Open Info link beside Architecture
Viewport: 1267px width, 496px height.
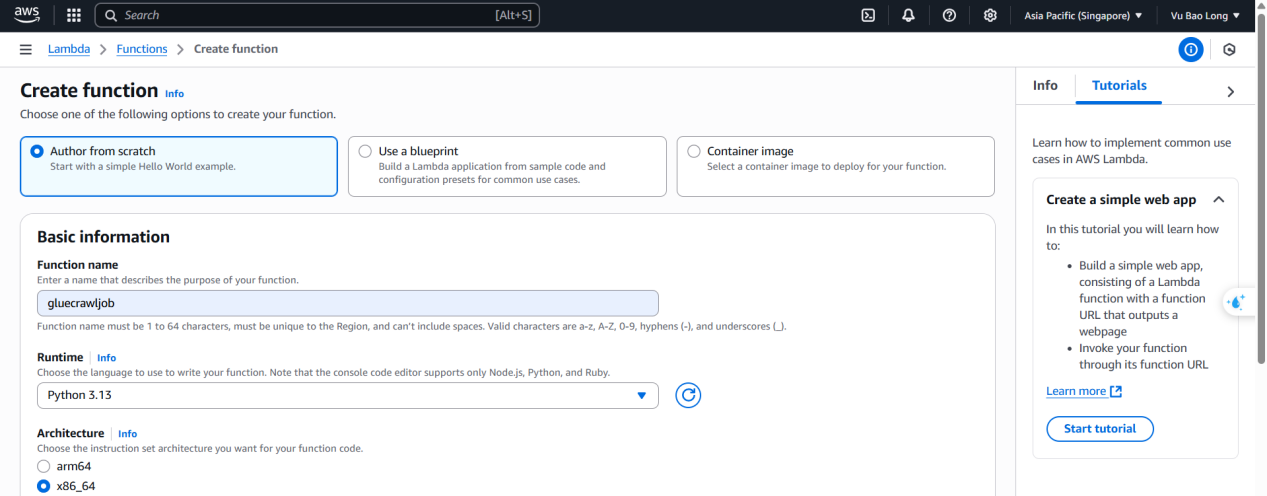[128, 433]
